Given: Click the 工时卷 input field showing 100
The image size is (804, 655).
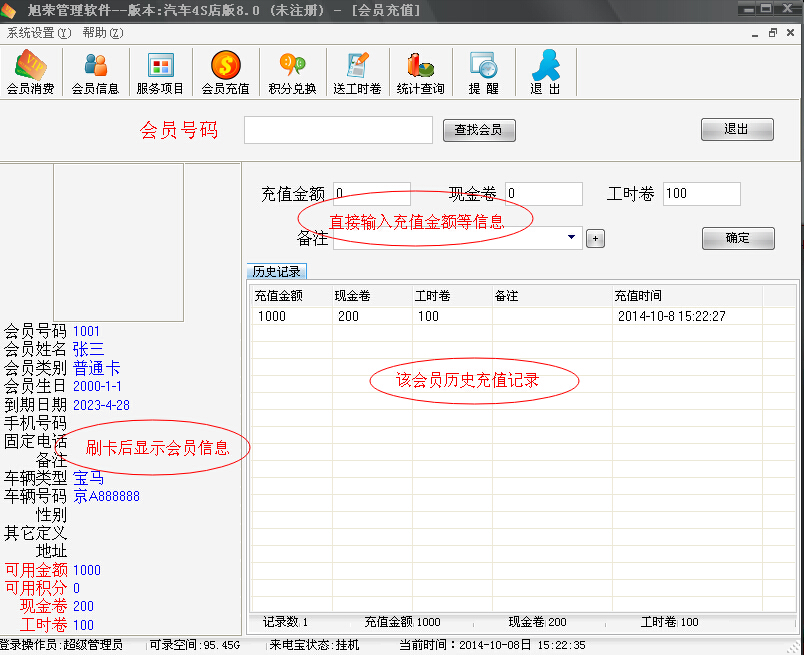Looking at the screenshot, I should click(701, 194).
